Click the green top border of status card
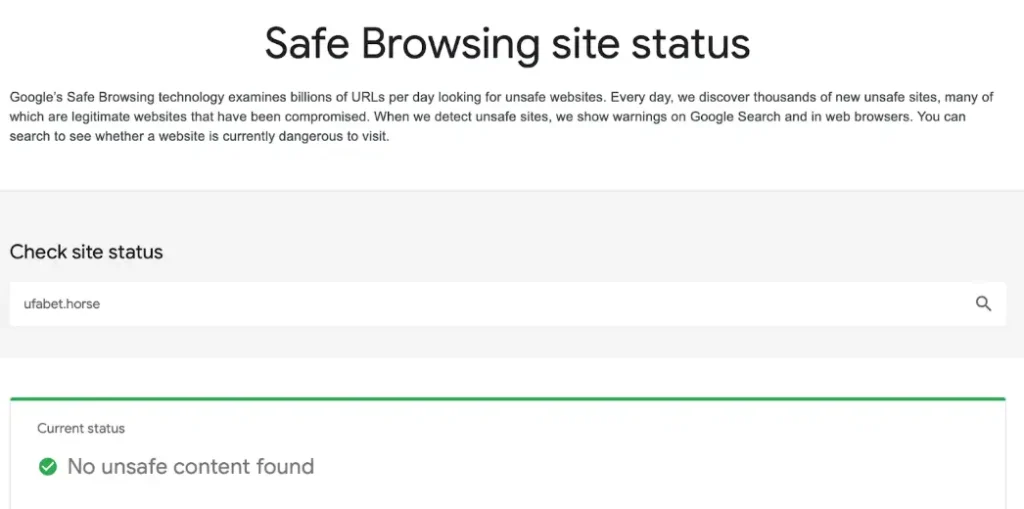This screenshot has width=1024, height=509. pos(507,399)
